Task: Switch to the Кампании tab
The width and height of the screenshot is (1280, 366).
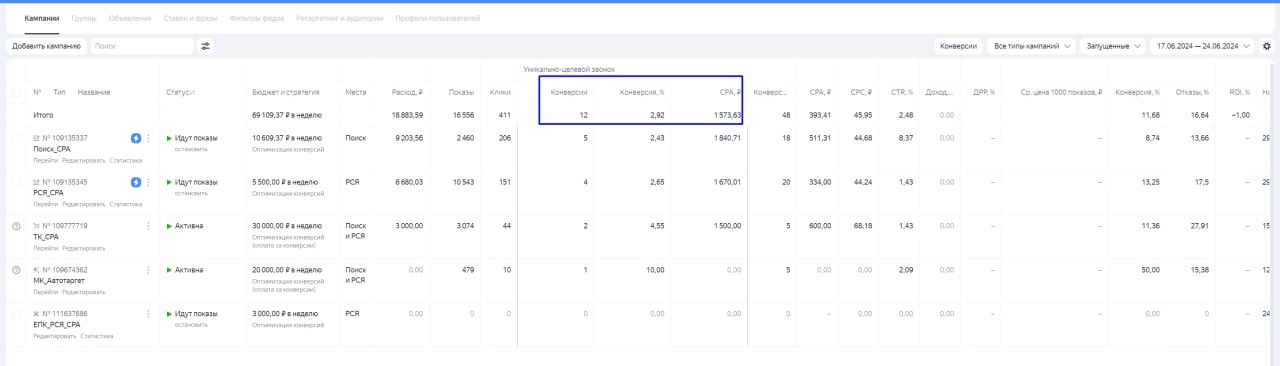Action: [x=42, y=18]
